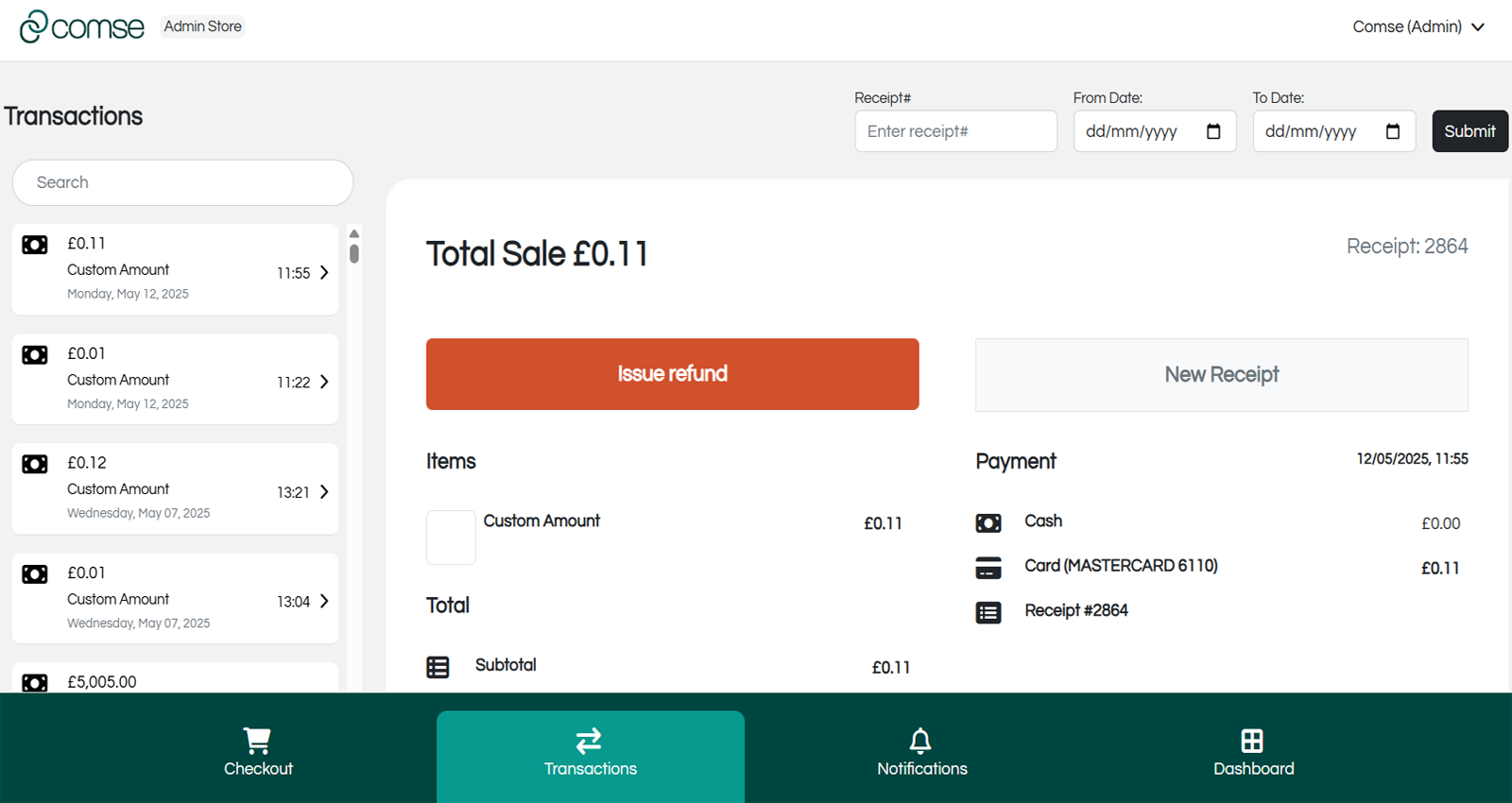This screenshot has width=1512, height=803.
Task: Click the Receipt #2864 list icon
Action: pyautogui.click(x=988, y=612)
